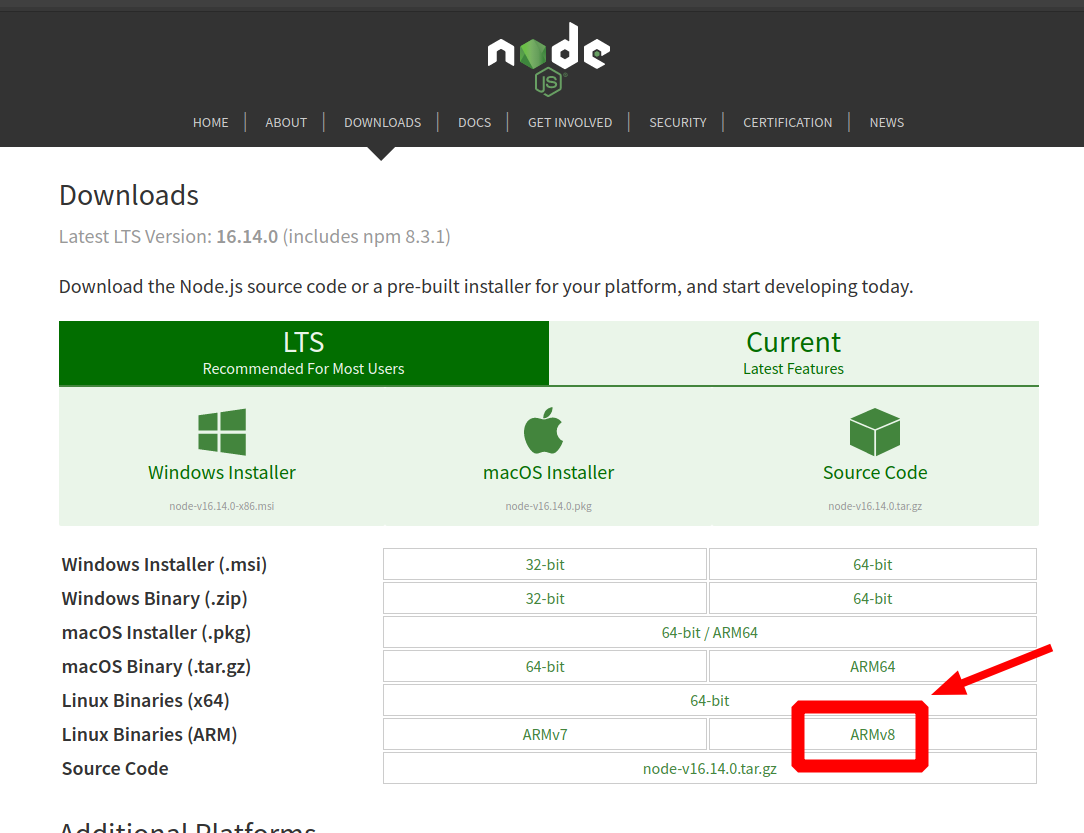Screen dimensions: 1084x833
Task: Download Windows Binary (.zip) 32-bit
Action: click(x=545, y=598)
